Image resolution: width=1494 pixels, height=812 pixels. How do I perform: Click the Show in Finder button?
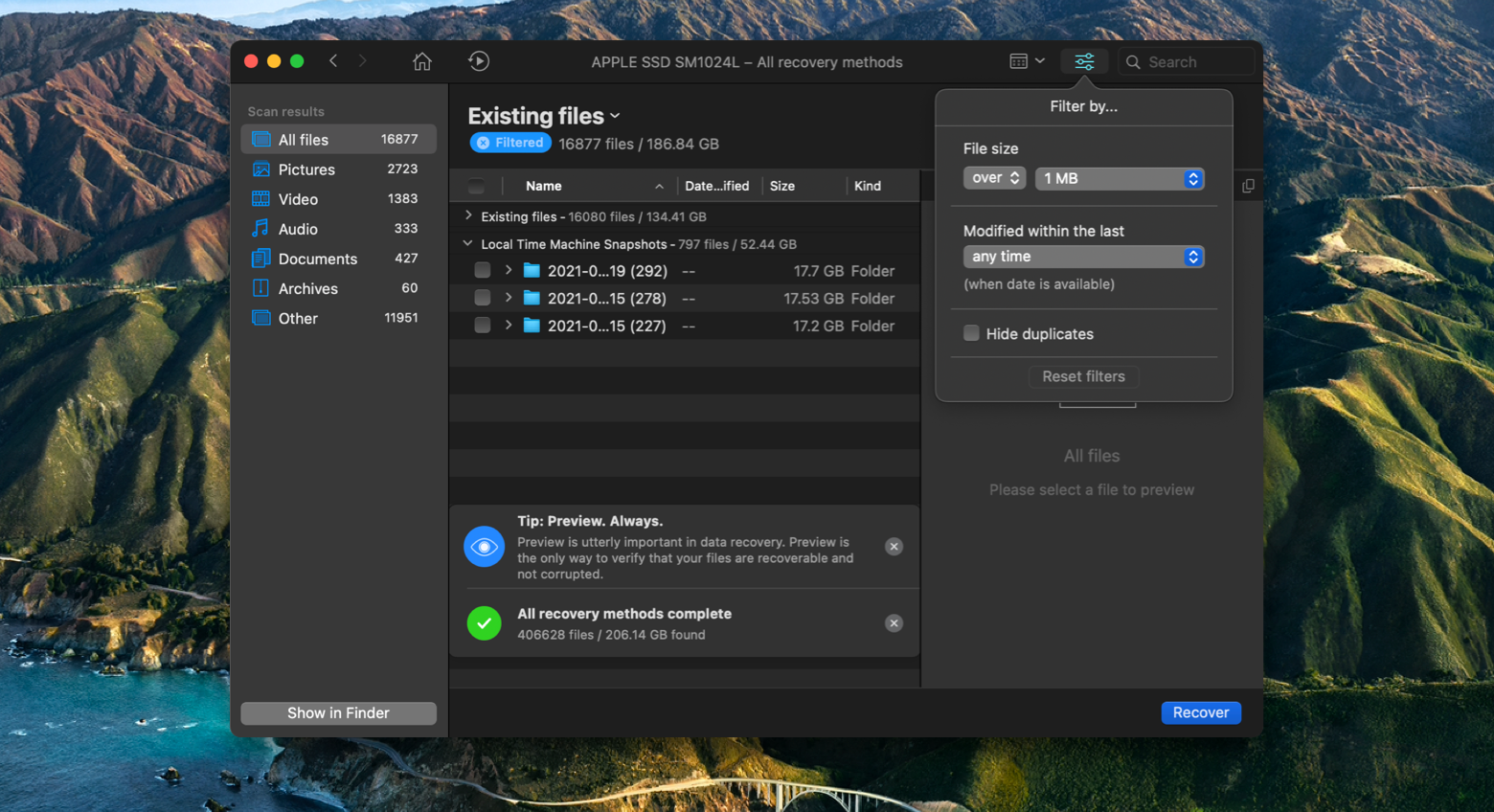point(338,713)
